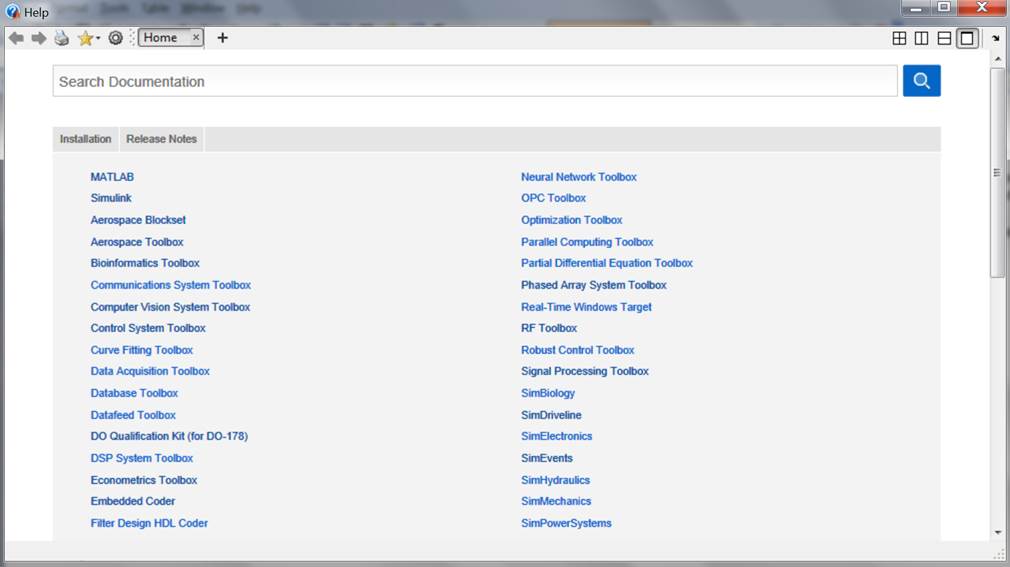Switch to the left/right split layout
1010x567 pixels.
922,38
